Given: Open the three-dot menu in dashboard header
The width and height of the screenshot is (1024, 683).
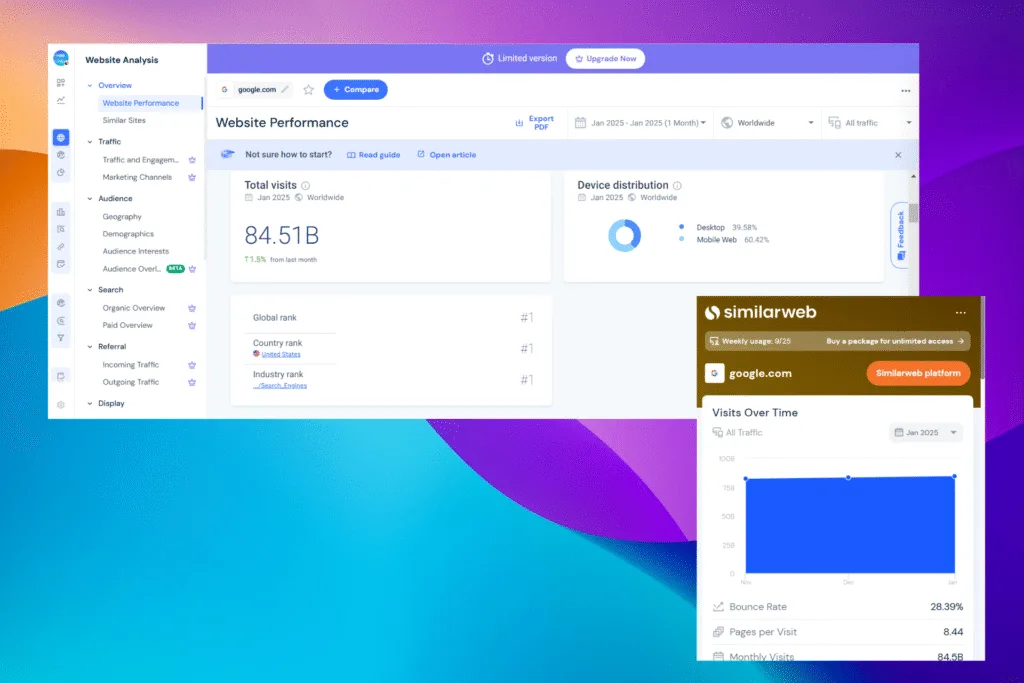Looking at the screenshot, I should pos(905,91).
